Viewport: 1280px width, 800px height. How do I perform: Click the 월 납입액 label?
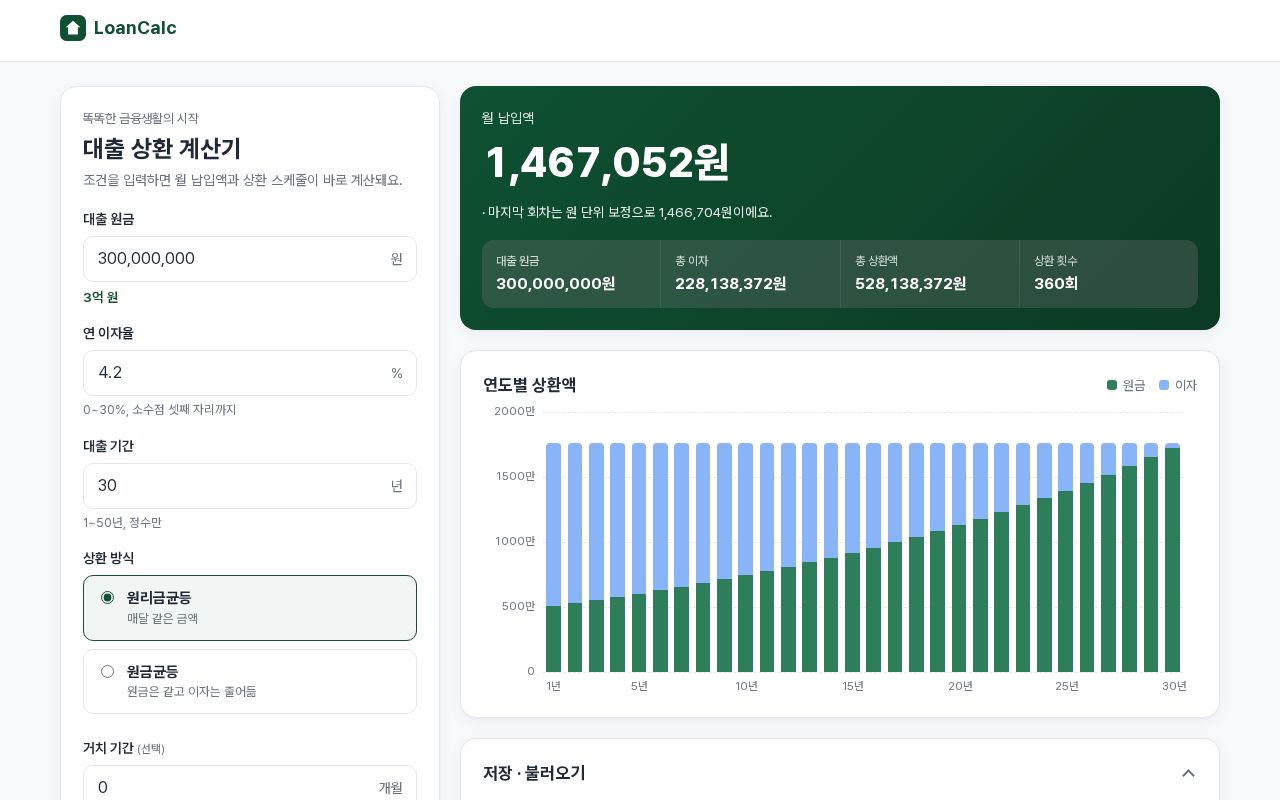pyautogui.click(x=508, y=118)
